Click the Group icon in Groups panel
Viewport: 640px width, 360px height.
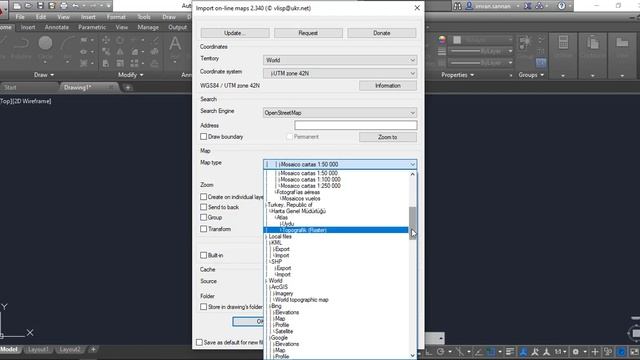pos(525,42)
